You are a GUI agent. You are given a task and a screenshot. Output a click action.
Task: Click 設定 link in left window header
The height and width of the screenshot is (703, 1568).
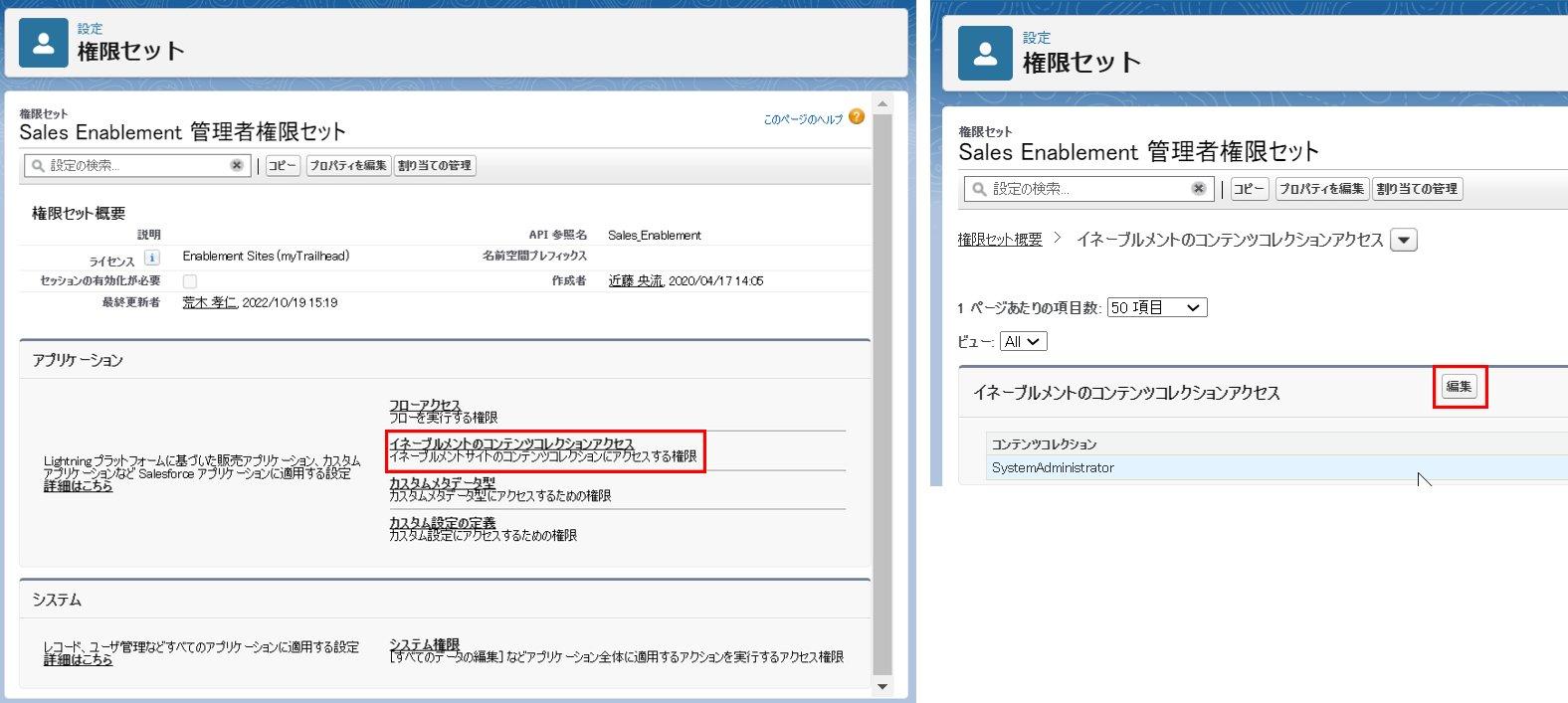point(90,29)
